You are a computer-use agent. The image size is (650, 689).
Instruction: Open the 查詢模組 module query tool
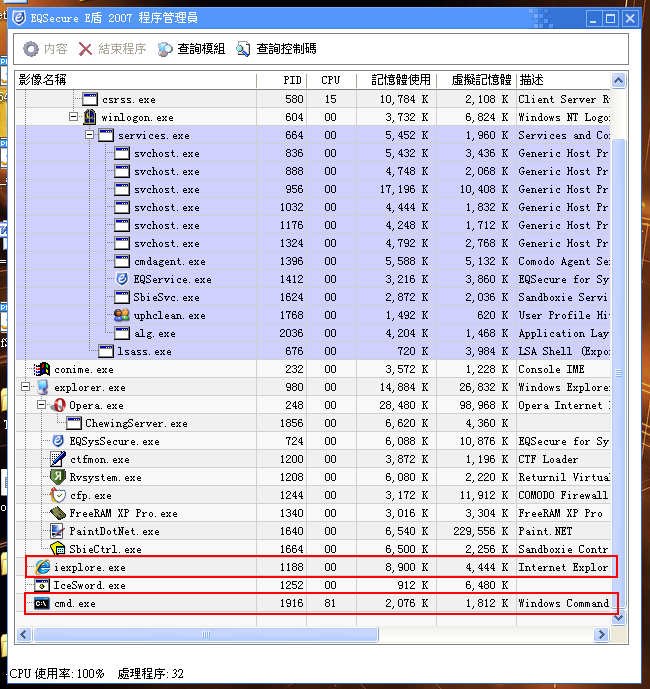191,49
